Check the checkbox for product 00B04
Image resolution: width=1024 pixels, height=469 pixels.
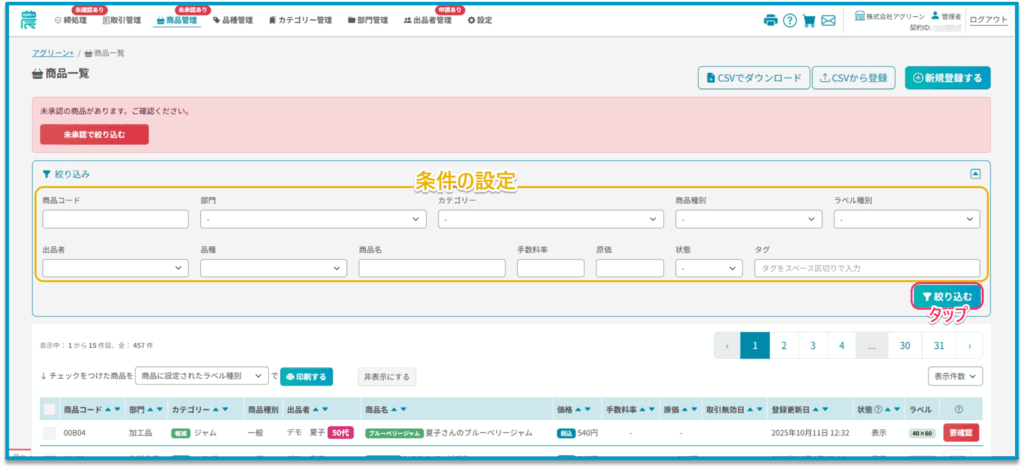[49, 433]
